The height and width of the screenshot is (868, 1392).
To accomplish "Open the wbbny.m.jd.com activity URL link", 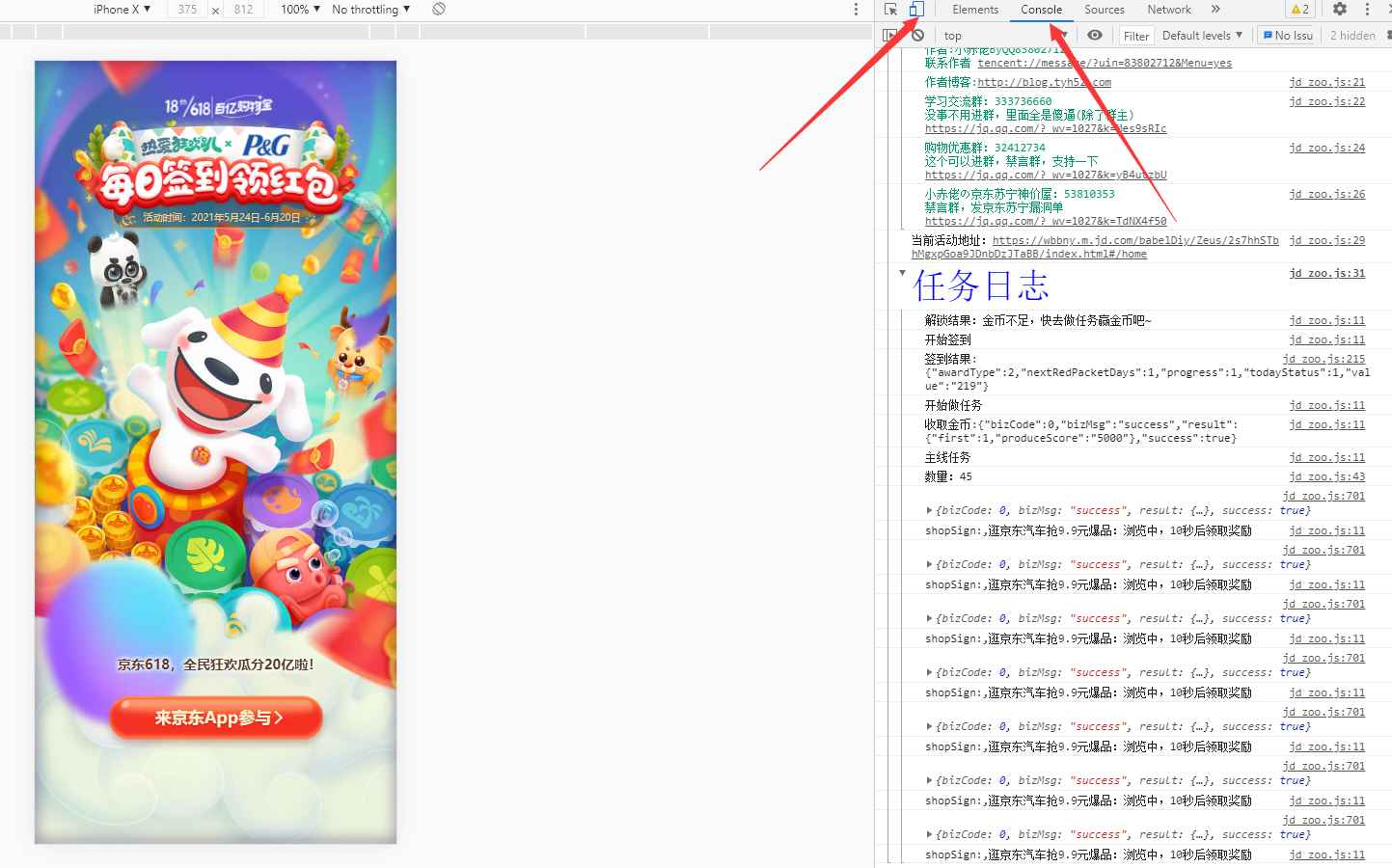I will pos(1095,247).
